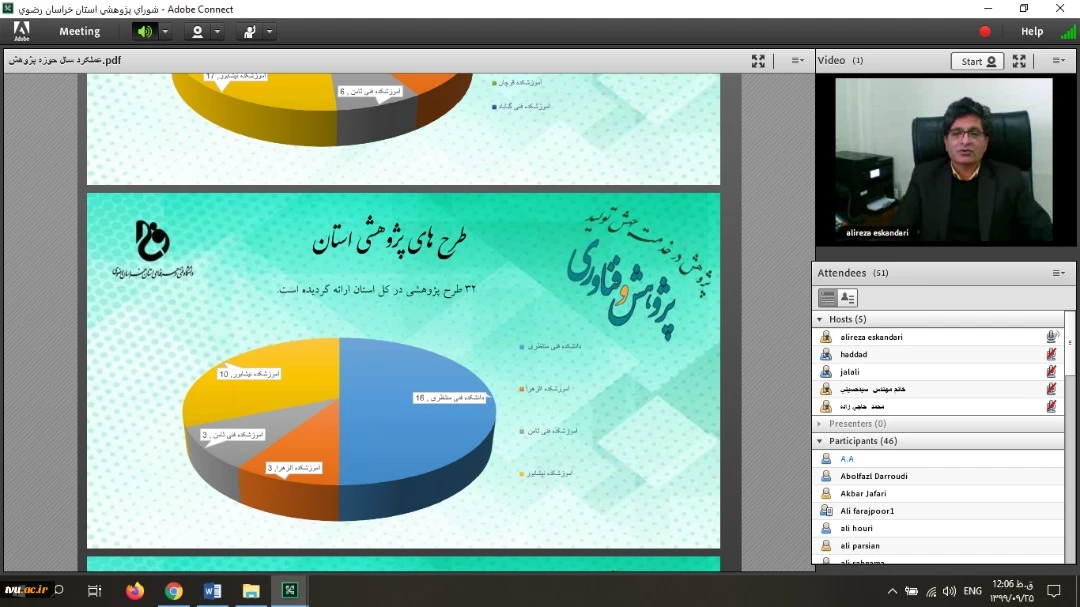
Task: Open the speaker options dropdown arrow
Action: pyautogui.click(x=166, y=32)
